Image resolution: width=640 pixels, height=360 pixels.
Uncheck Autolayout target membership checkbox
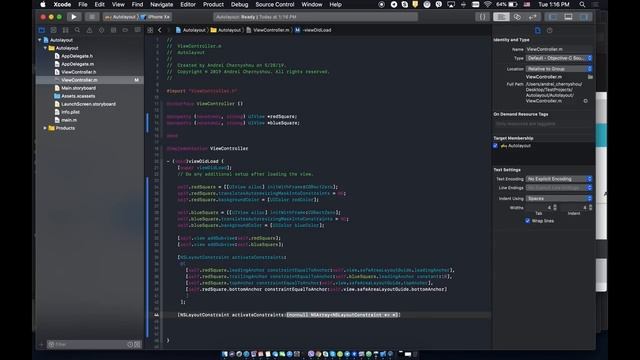(496, 146)
